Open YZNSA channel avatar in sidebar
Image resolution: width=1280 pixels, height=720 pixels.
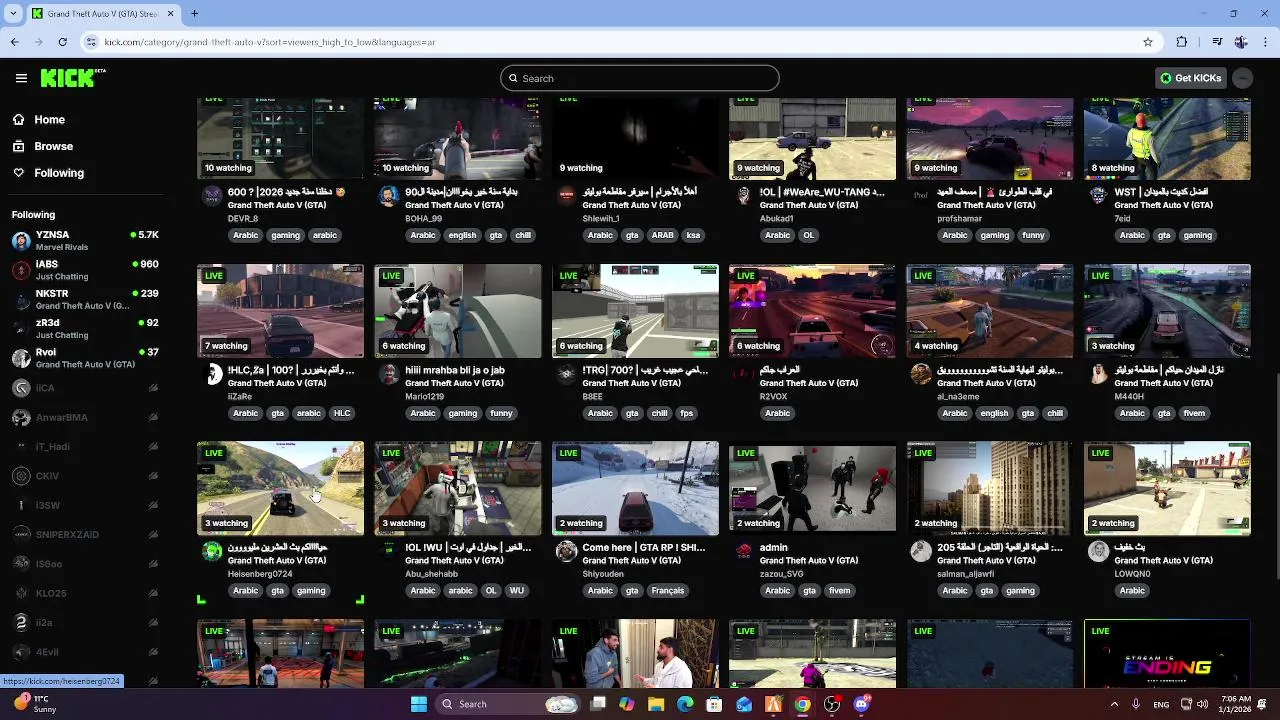coord(21,241)
